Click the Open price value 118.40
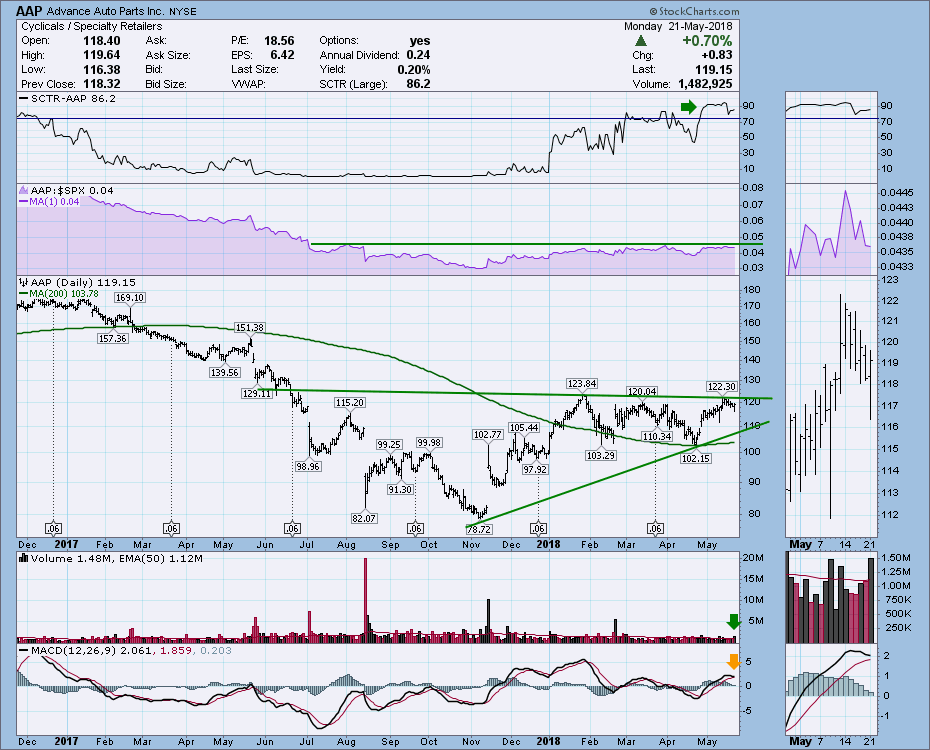Viewport: 930px width, 750px height. (x=102, y=40)
